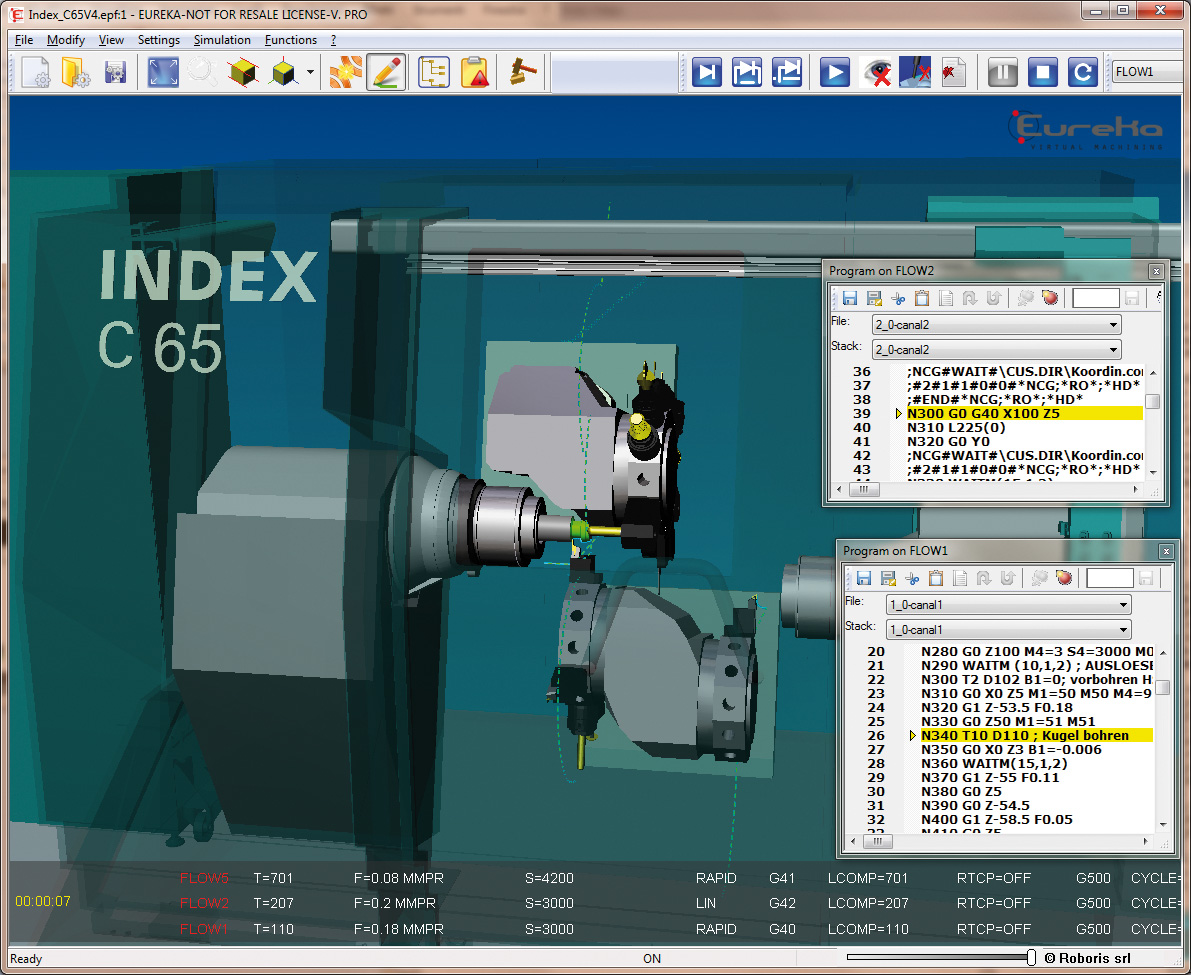Close the Program on FLOW1 panel
The image size is (1191, 975).
(x=1167, y=551)
